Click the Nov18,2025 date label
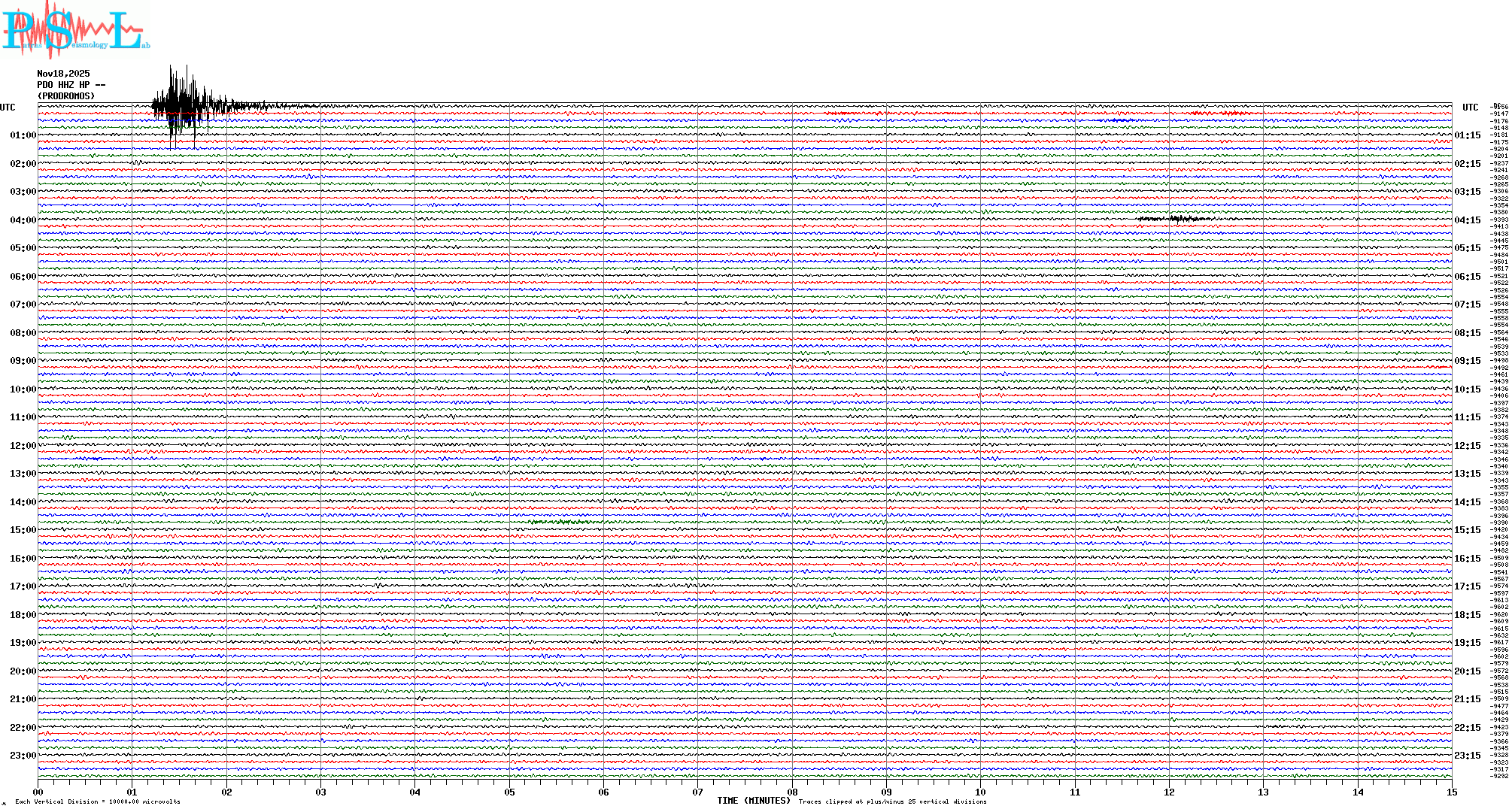The width and height of the screenshot is (1512, 812). click(63, 74)
